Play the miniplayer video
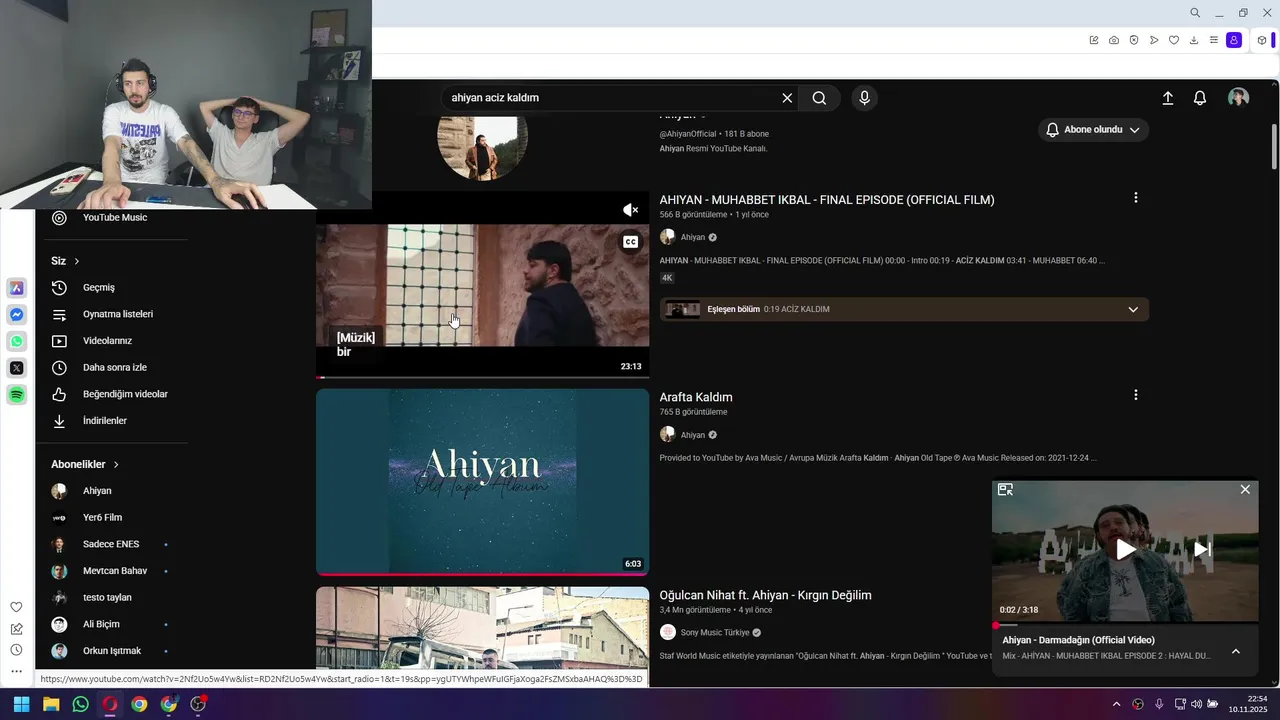 1125,549
